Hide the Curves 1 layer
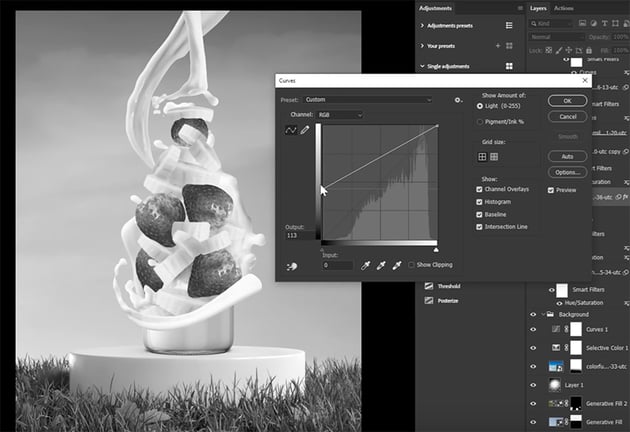 coord(533,330)
